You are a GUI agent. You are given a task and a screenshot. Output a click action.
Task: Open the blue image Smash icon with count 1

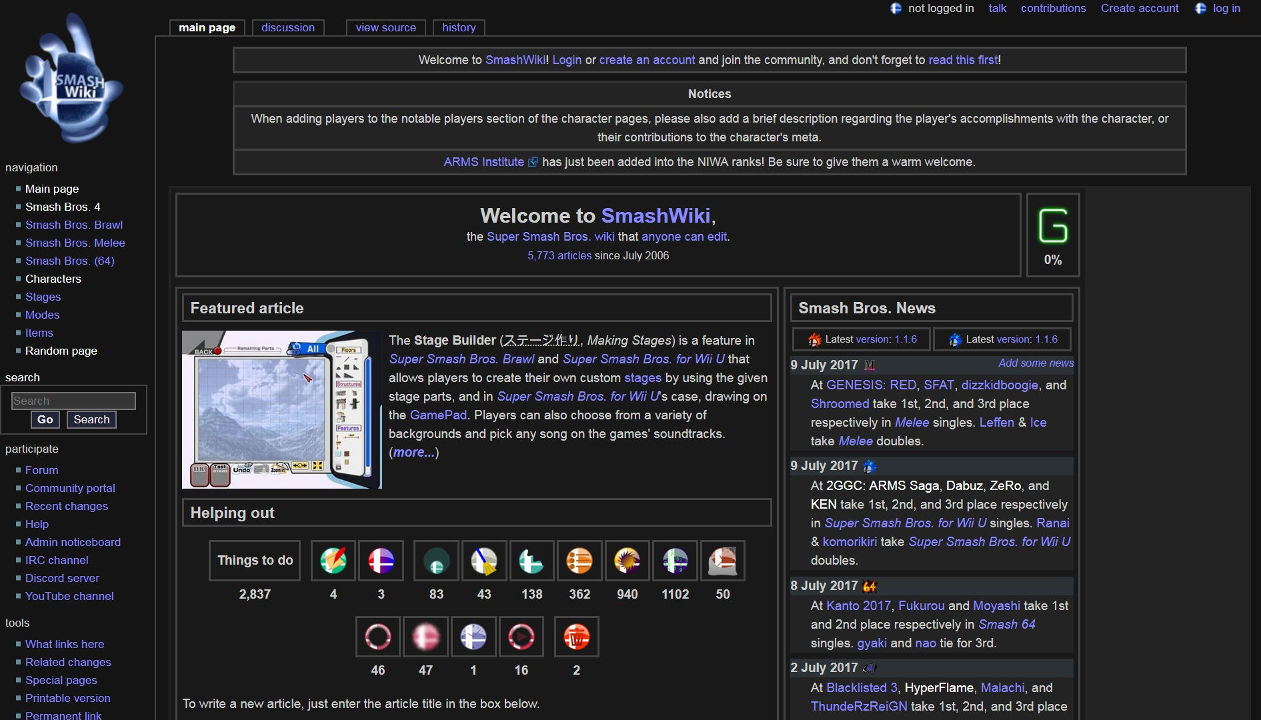tap(473, 636)
